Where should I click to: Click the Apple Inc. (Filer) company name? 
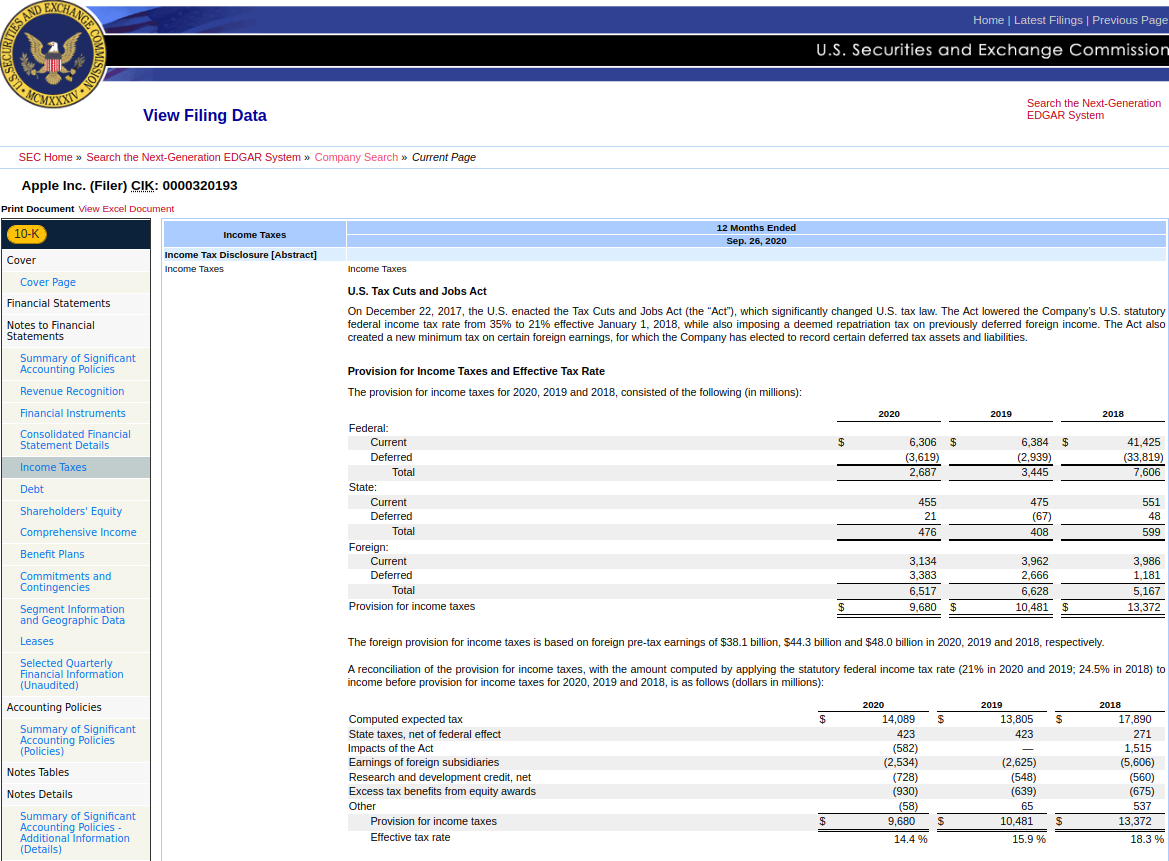tap(74, 186)
